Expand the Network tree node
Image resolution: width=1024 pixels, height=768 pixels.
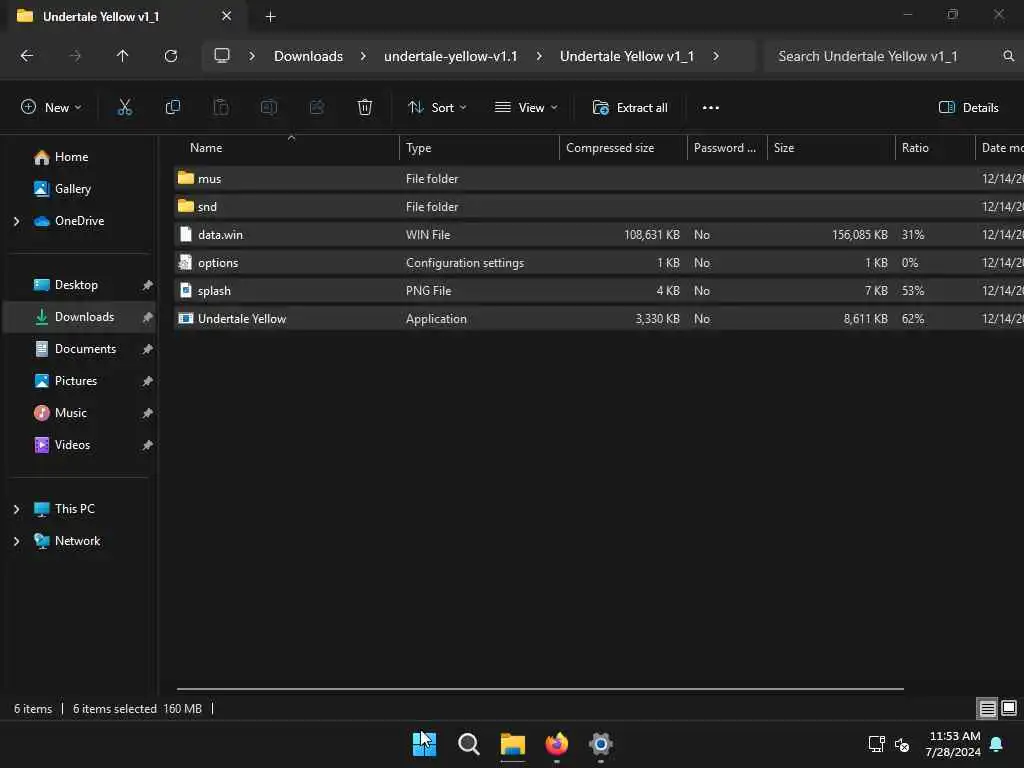point(17,541)
